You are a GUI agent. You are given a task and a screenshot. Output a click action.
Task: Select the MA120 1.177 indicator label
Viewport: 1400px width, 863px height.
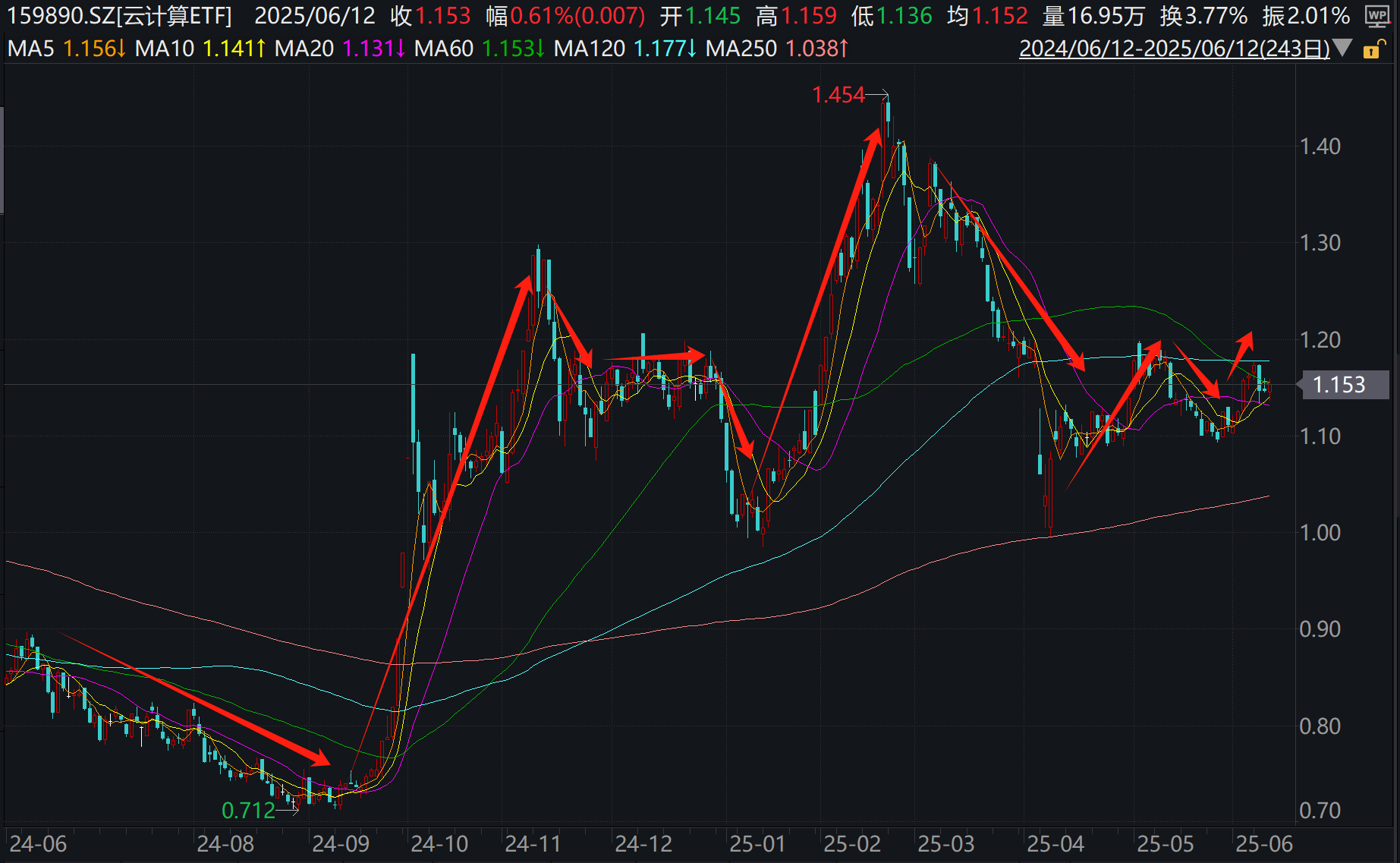(x=625, y=49)
